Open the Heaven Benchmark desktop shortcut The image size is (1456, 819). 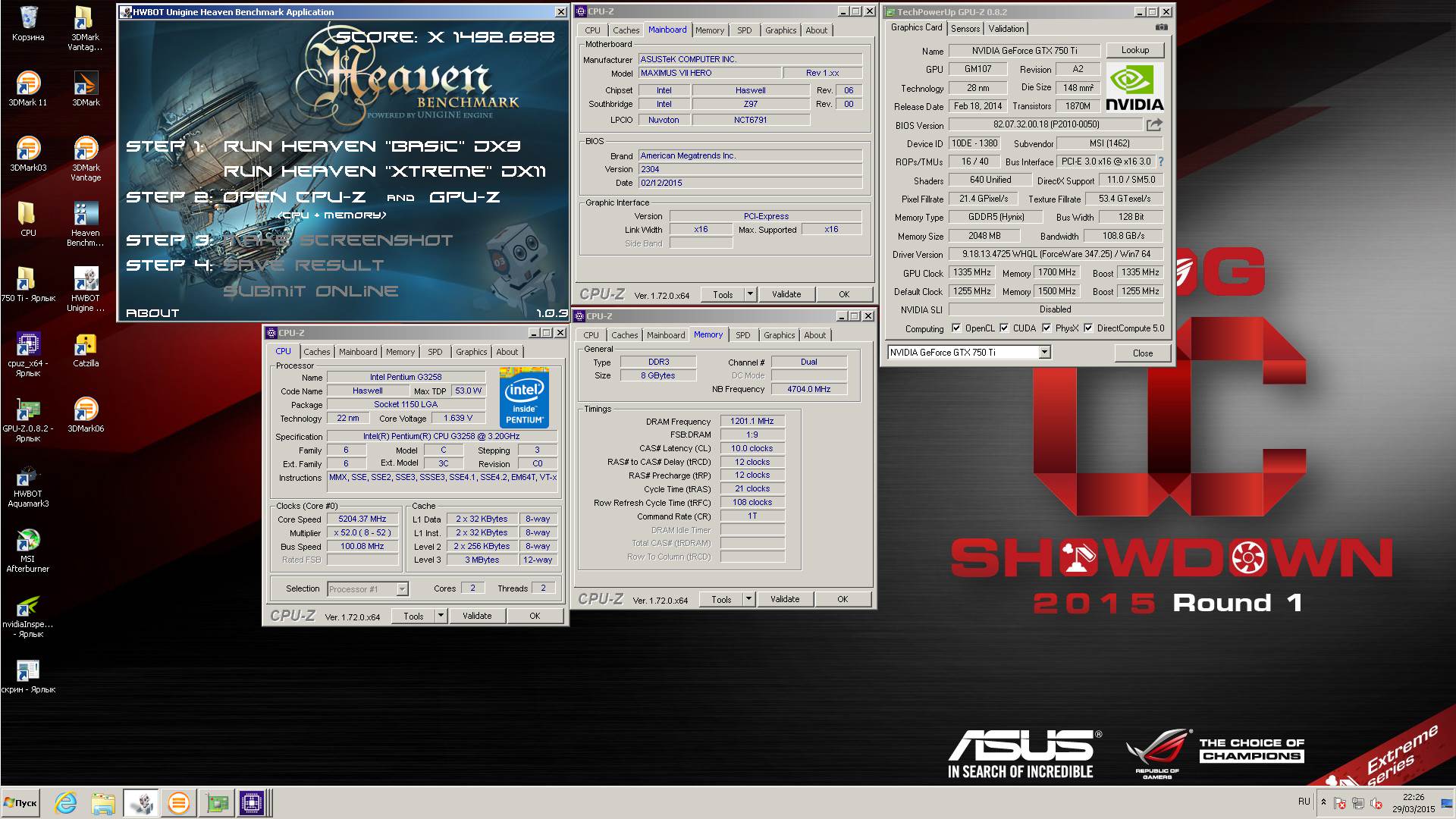click(86, 224)
